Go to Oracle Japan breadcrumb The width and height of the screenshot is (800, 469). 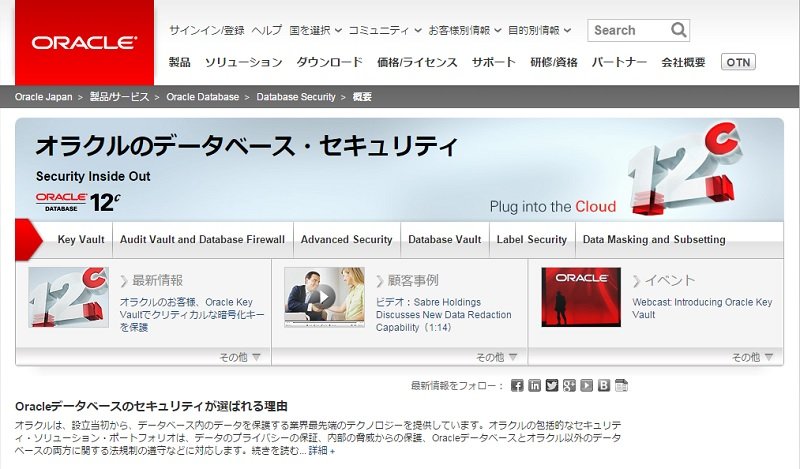pyautogui.click(x=43, y=96)
